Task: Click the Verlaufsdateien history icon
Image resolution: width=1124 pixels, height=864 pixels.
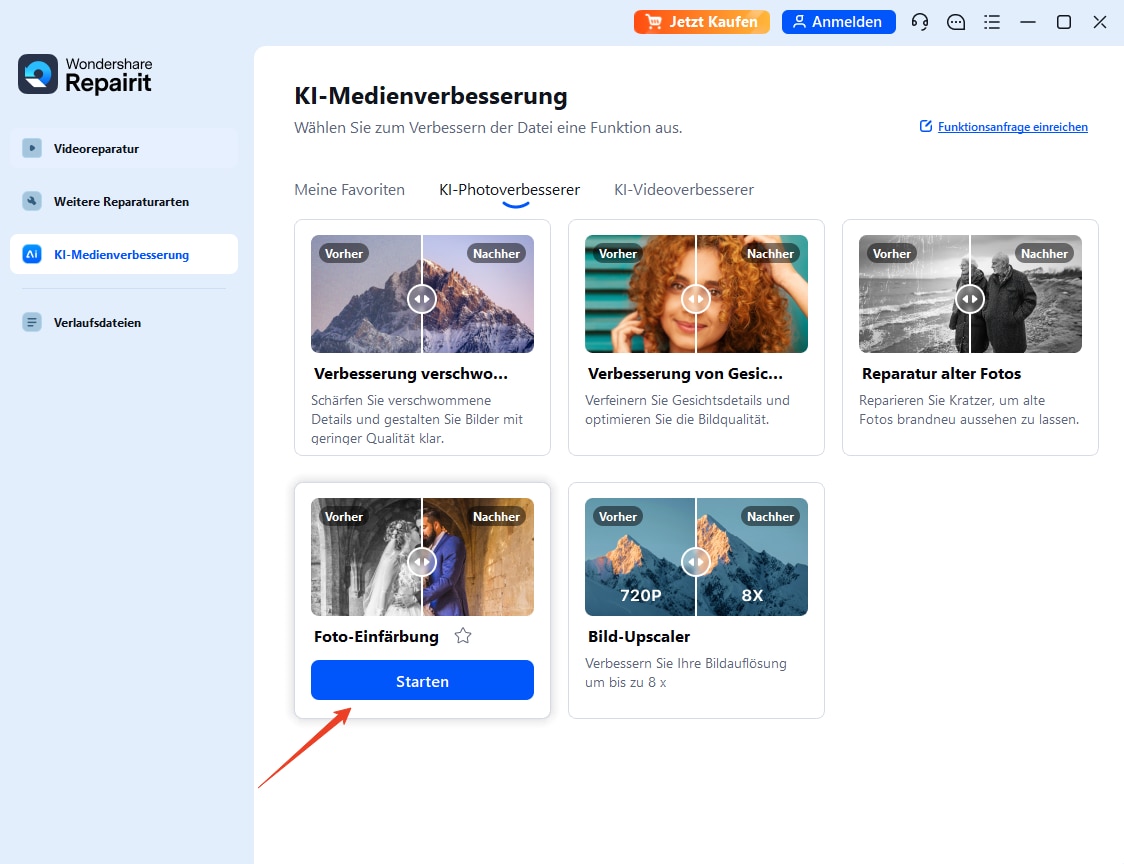Action: coord(32,323)
